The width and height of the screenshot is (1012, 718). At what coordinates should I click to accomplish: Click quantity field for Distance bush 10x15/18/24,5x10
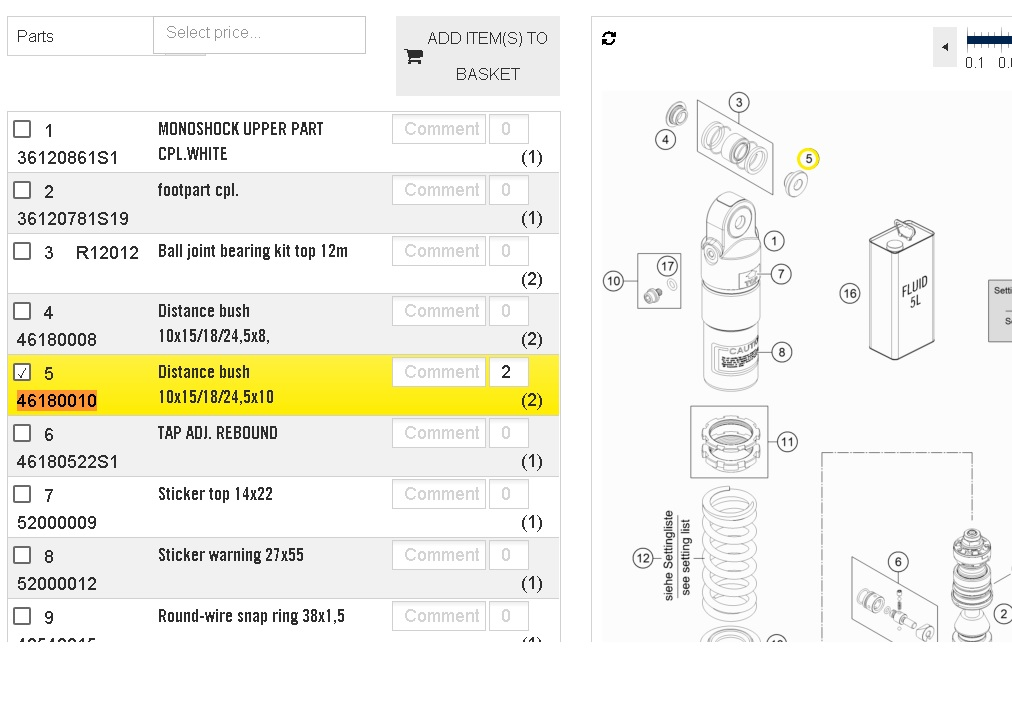click(508, 372)
